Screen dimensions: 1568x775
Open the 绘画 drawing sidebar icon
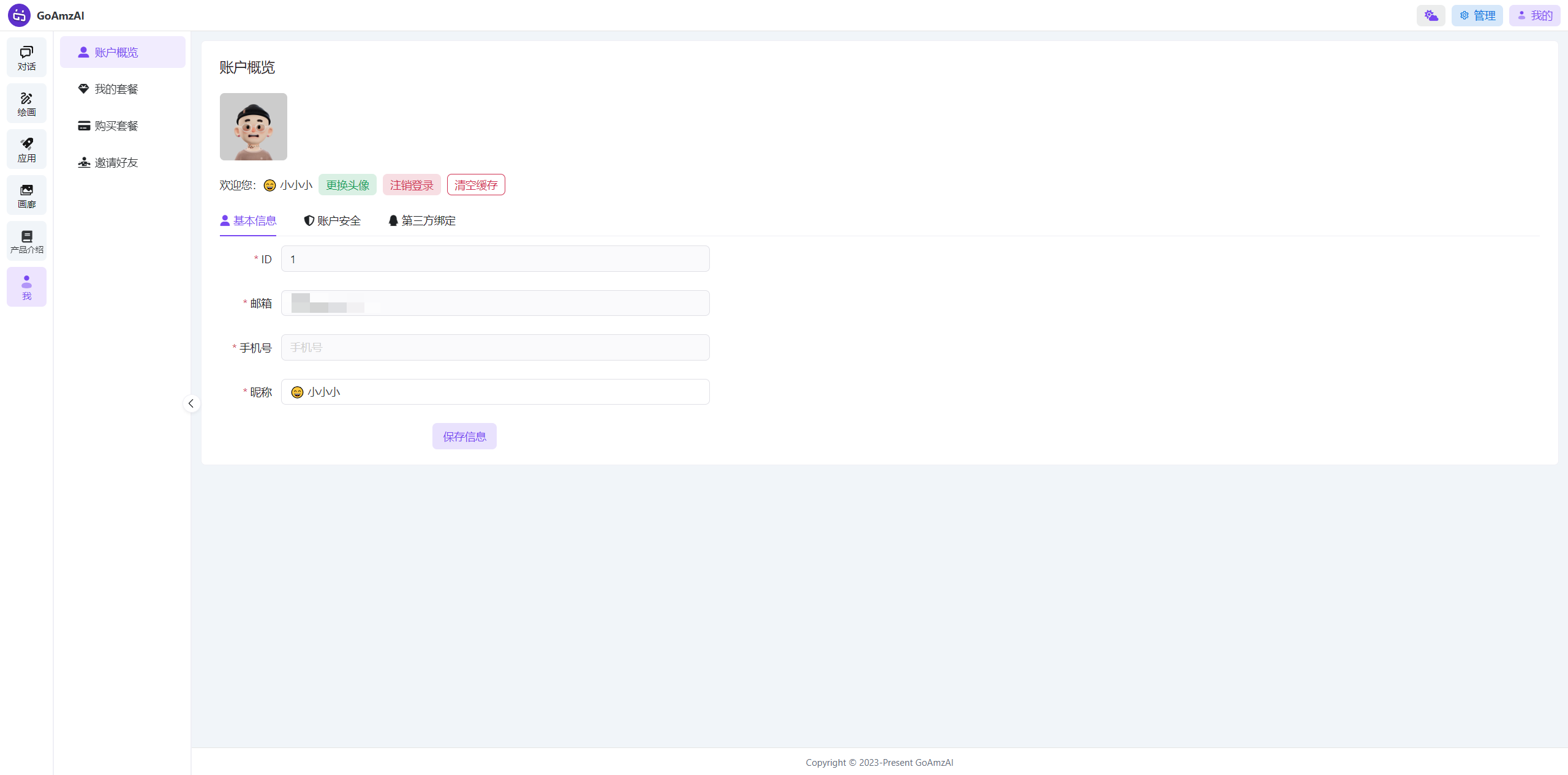pyautogui.click(x=26, y=103)
